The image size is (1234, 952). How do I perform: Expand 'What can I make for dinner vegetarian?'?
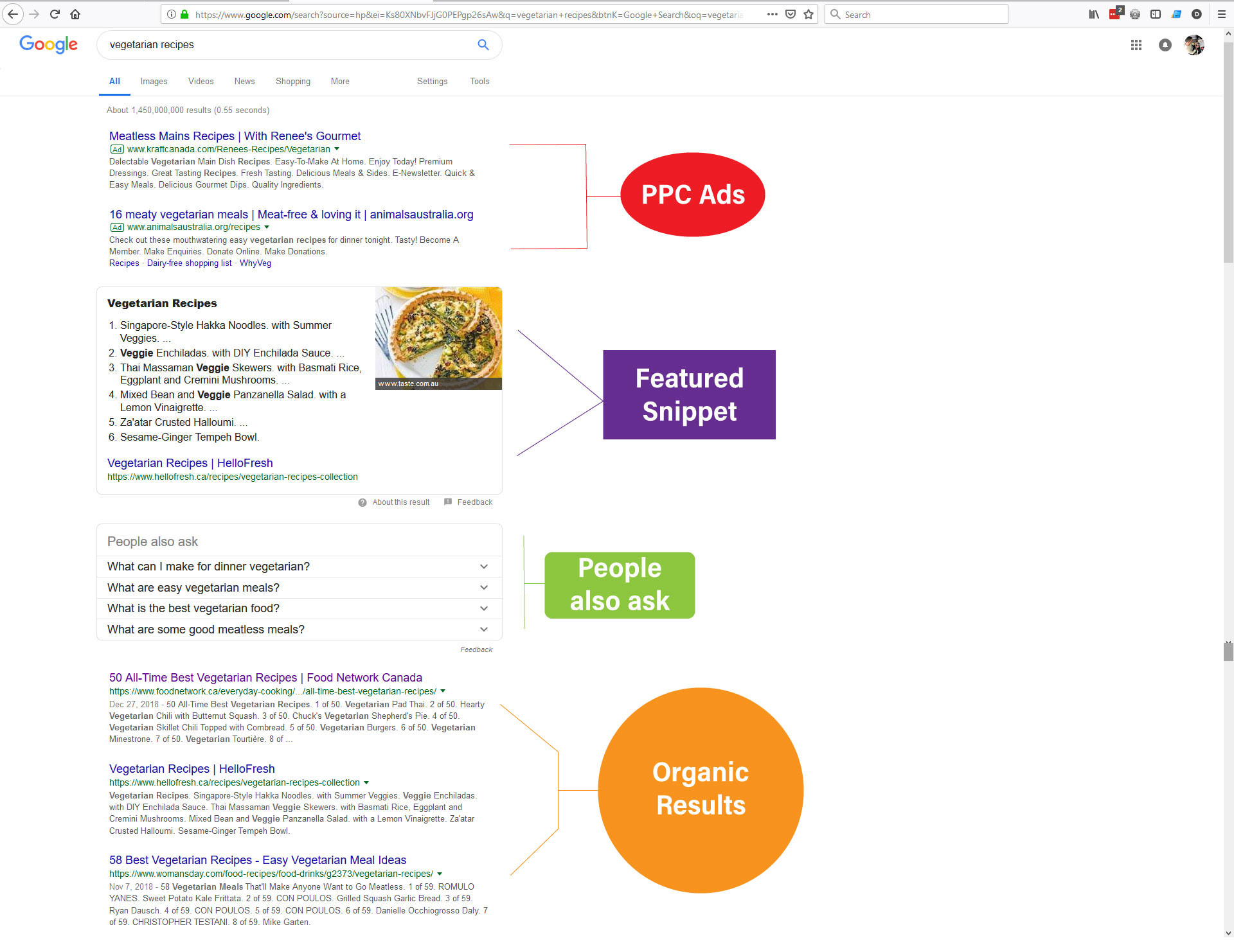click(x=299, y=567)
